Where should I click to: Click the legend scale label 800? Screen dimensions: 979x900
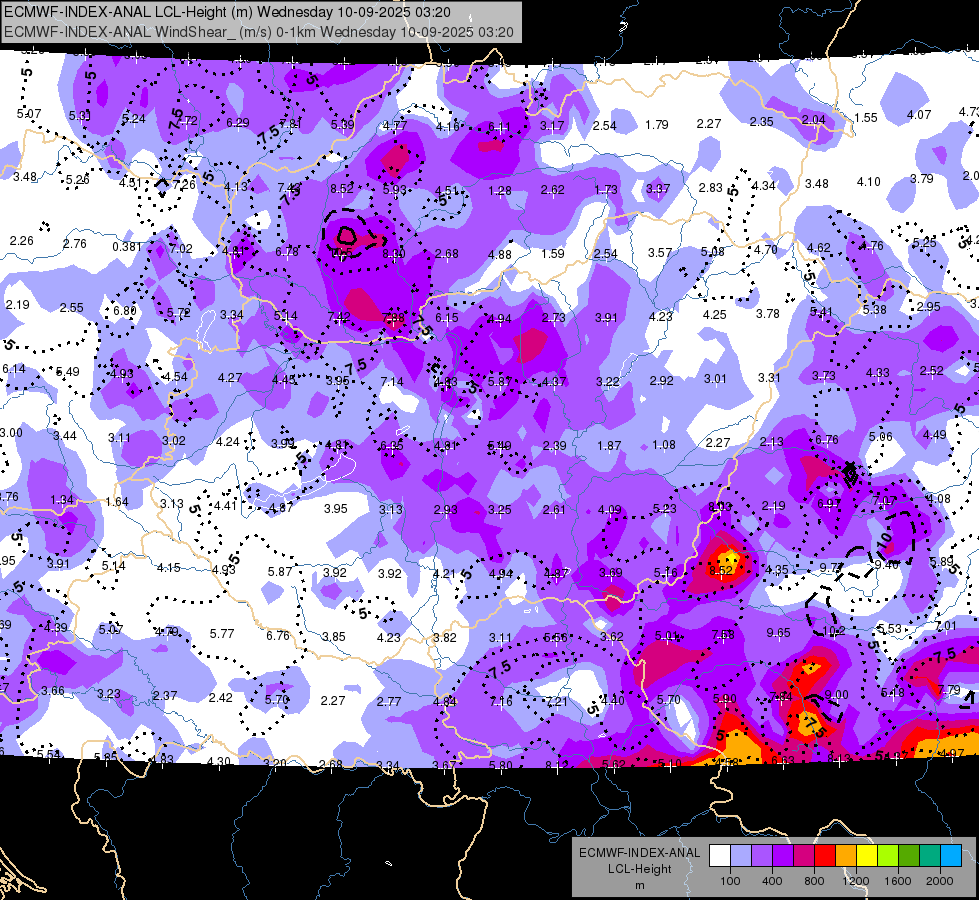[814, 881]
